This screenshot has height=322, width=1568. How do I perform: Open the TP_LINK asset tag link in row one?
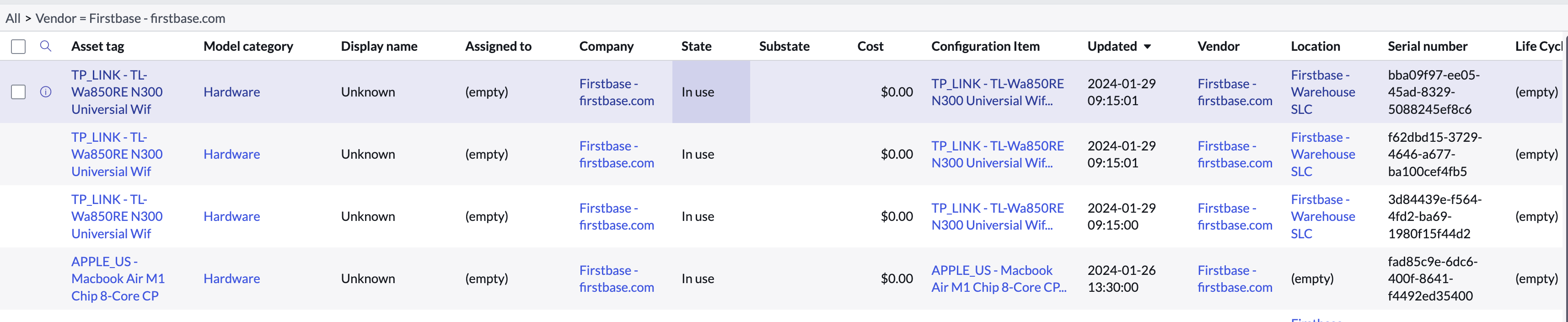pos(116,92)
